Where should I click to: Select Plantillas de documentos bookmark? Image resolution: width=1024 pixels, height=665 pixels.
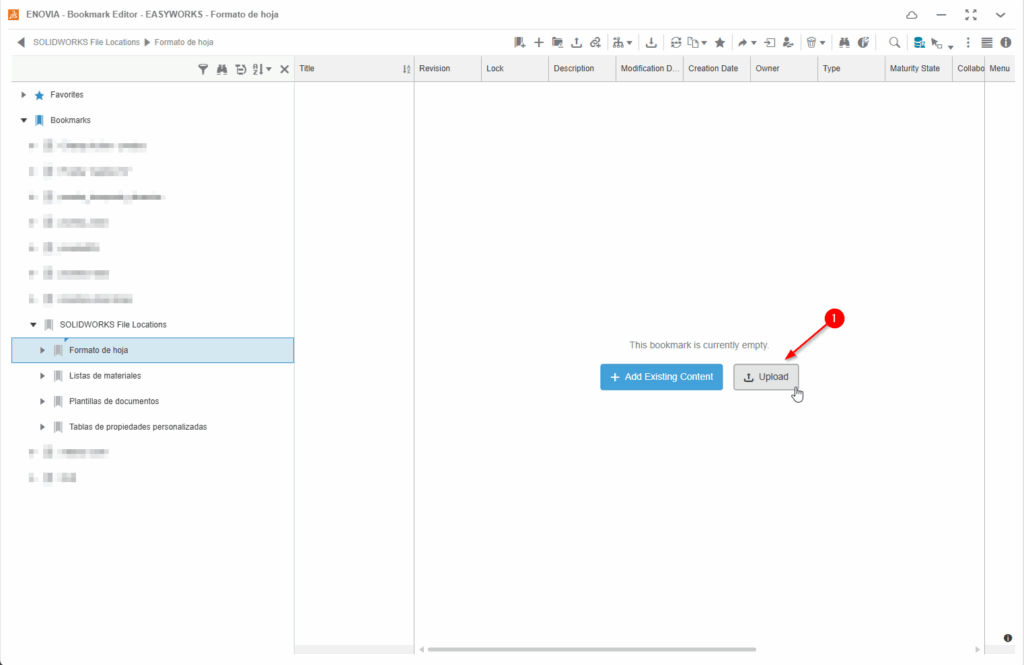pyautogui.click(x=114, y=401)
